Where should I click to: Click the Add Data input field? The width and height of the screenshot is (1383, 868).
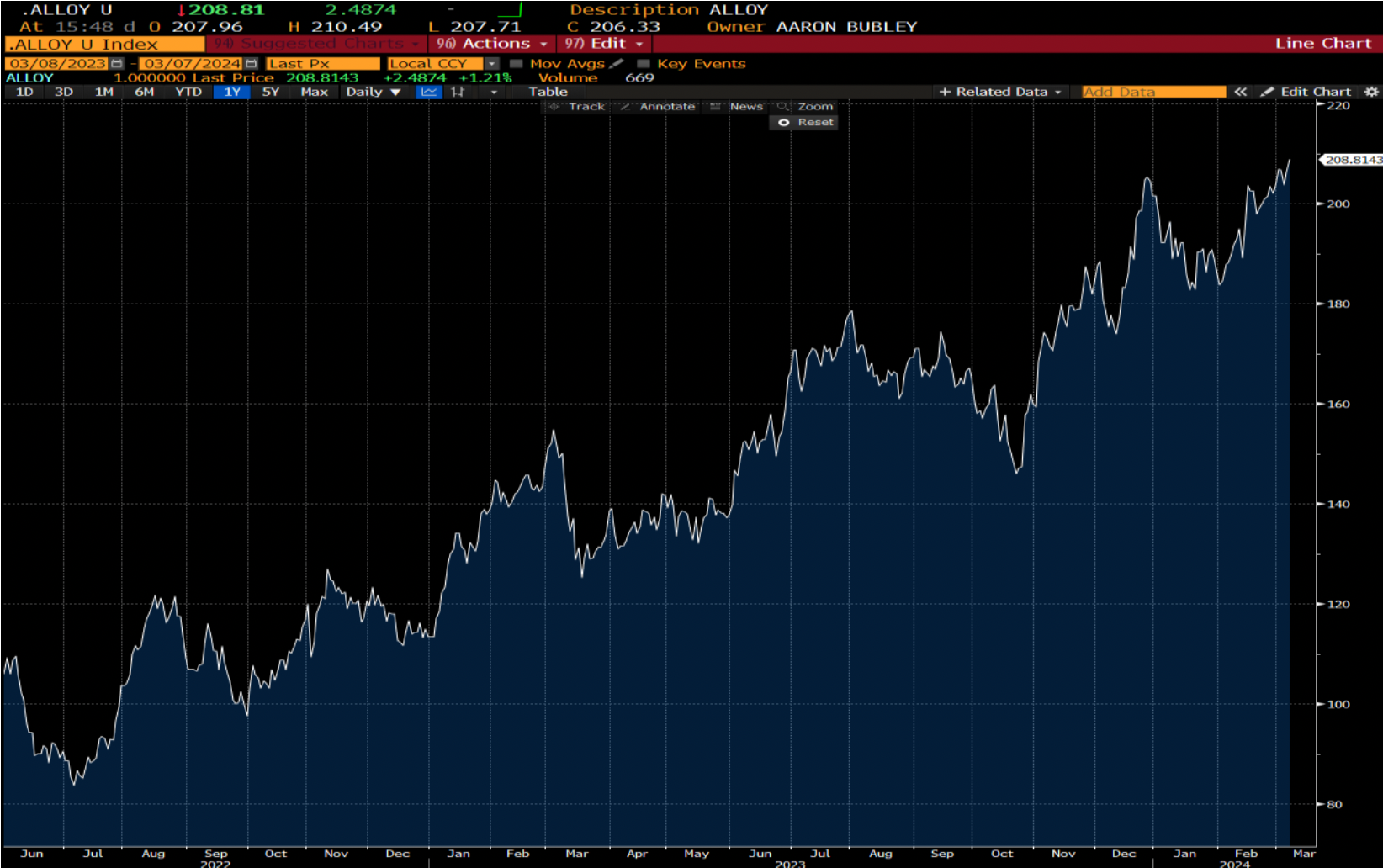[1152, 92]
